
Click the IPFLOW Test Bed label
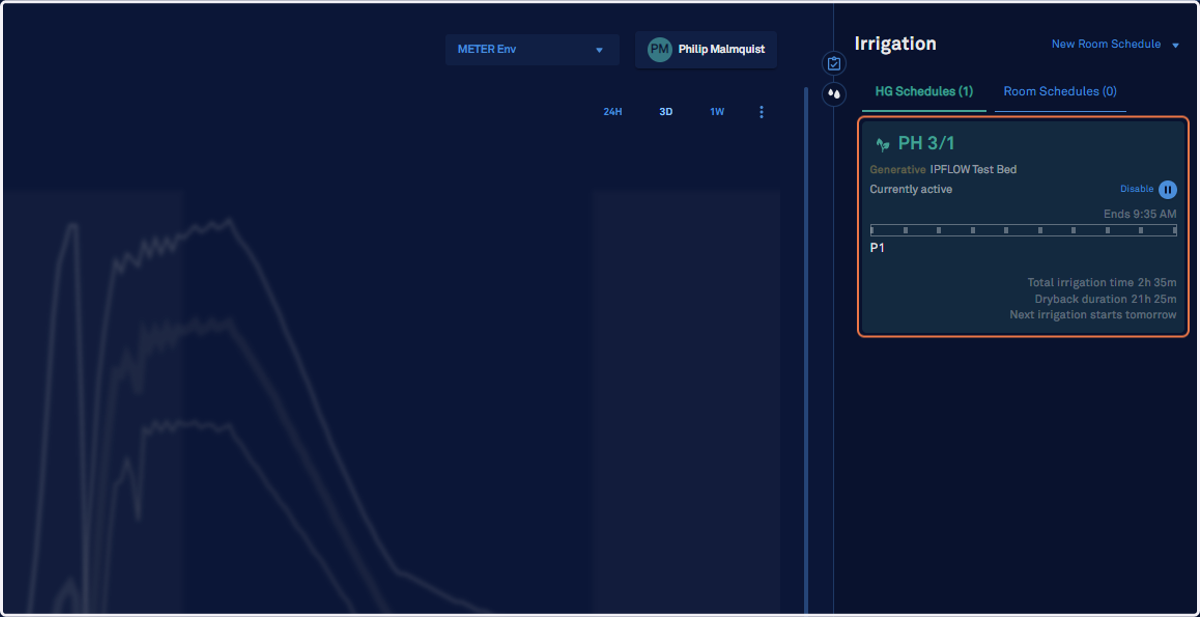click(973, 169)
